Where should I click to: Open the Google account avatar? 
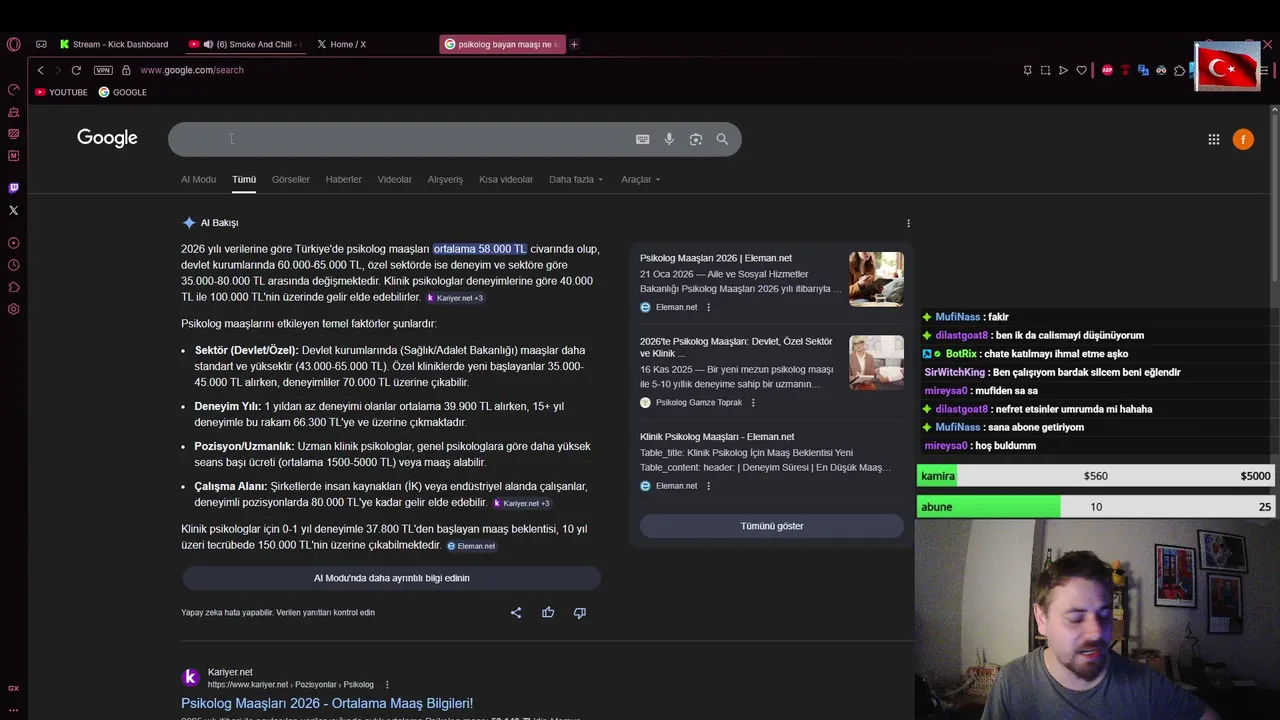(x=1243, y=139)
